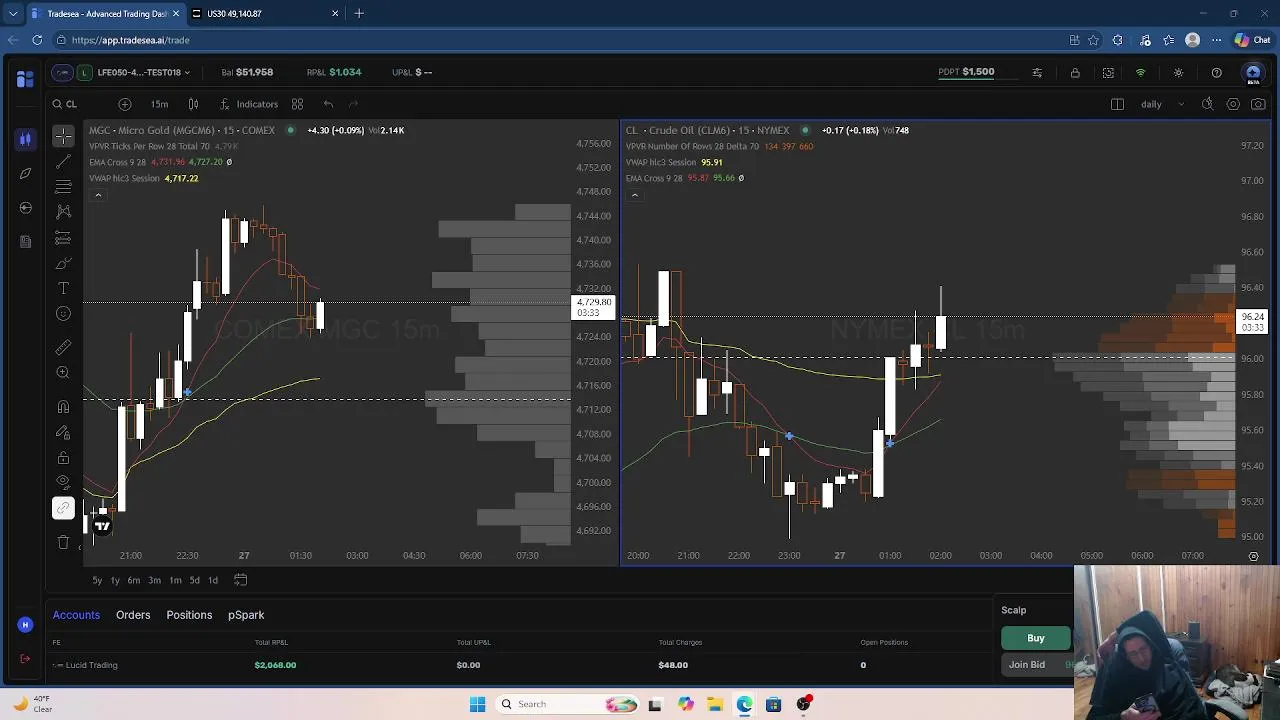1280x720 pixels.
Task: Open the Windows Start menu
Action: click(x=477, y=704)
